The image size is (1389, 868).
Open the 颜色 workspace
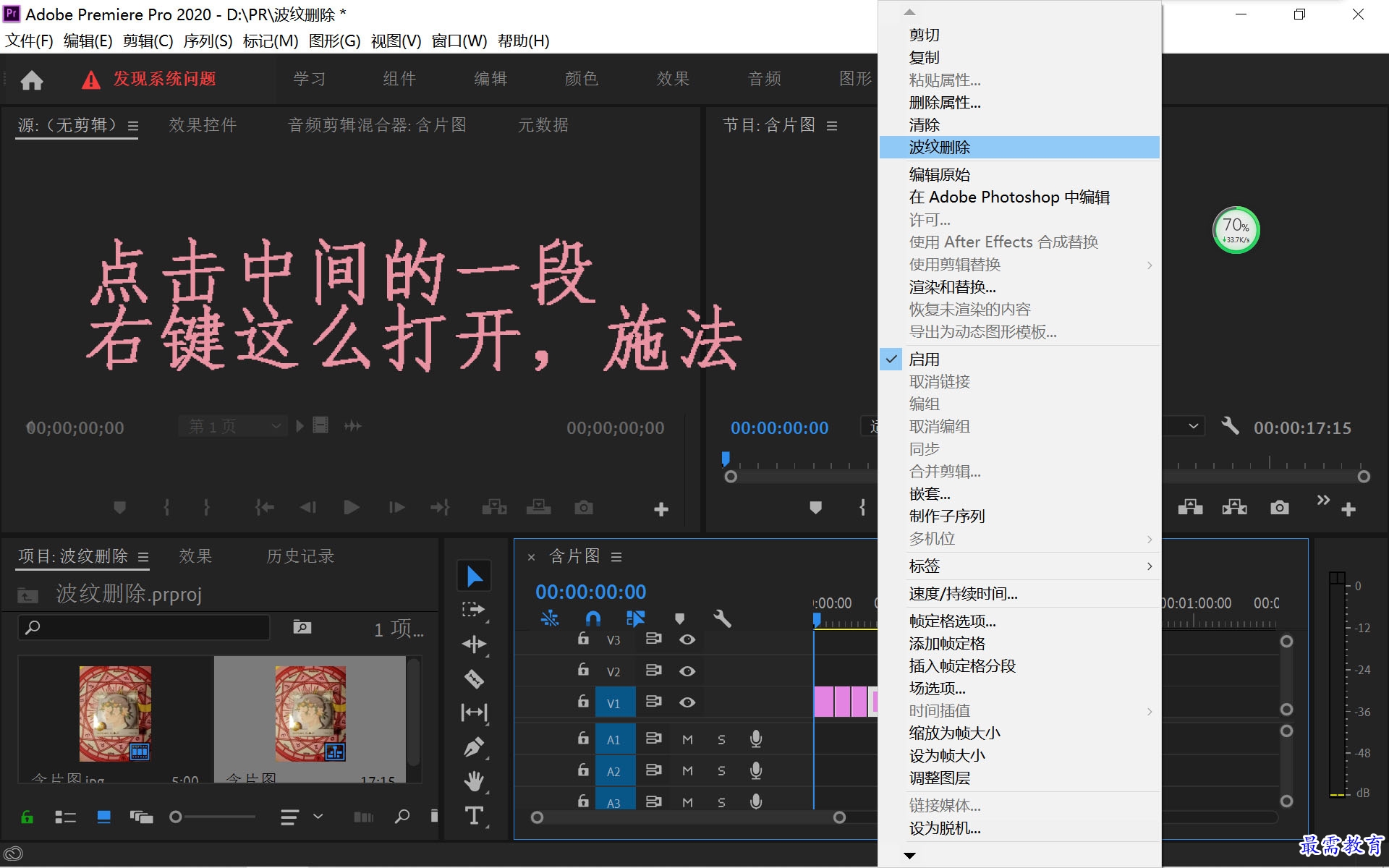(x=581, y=79)
